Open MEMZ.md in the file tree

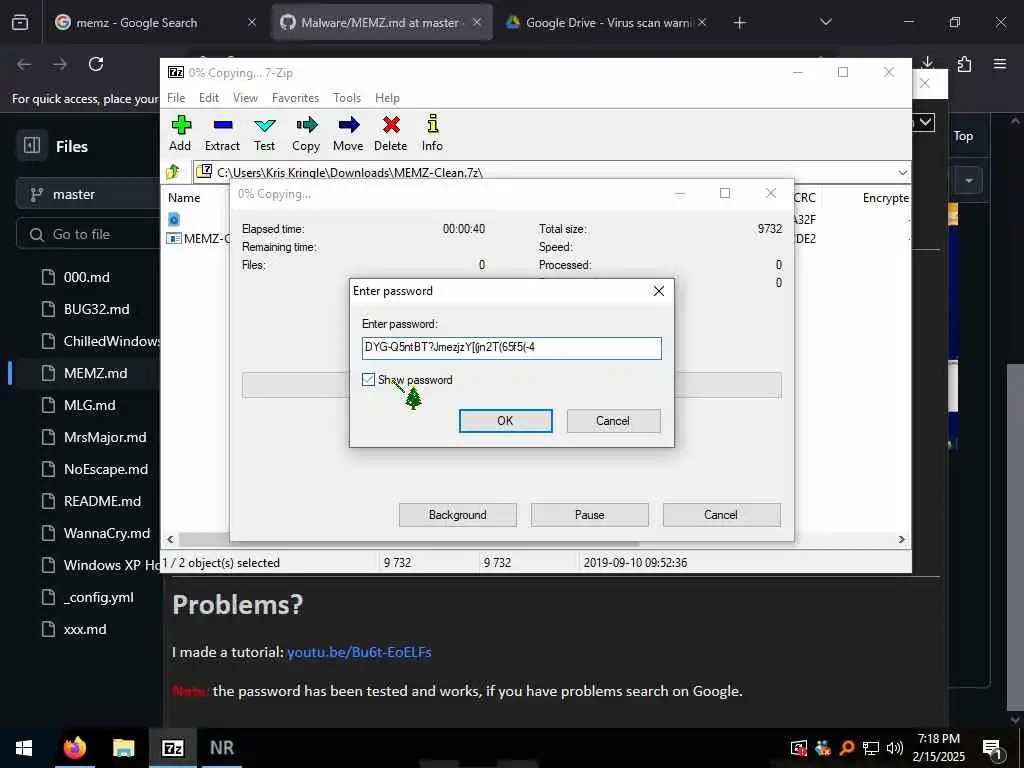[95, 373]
